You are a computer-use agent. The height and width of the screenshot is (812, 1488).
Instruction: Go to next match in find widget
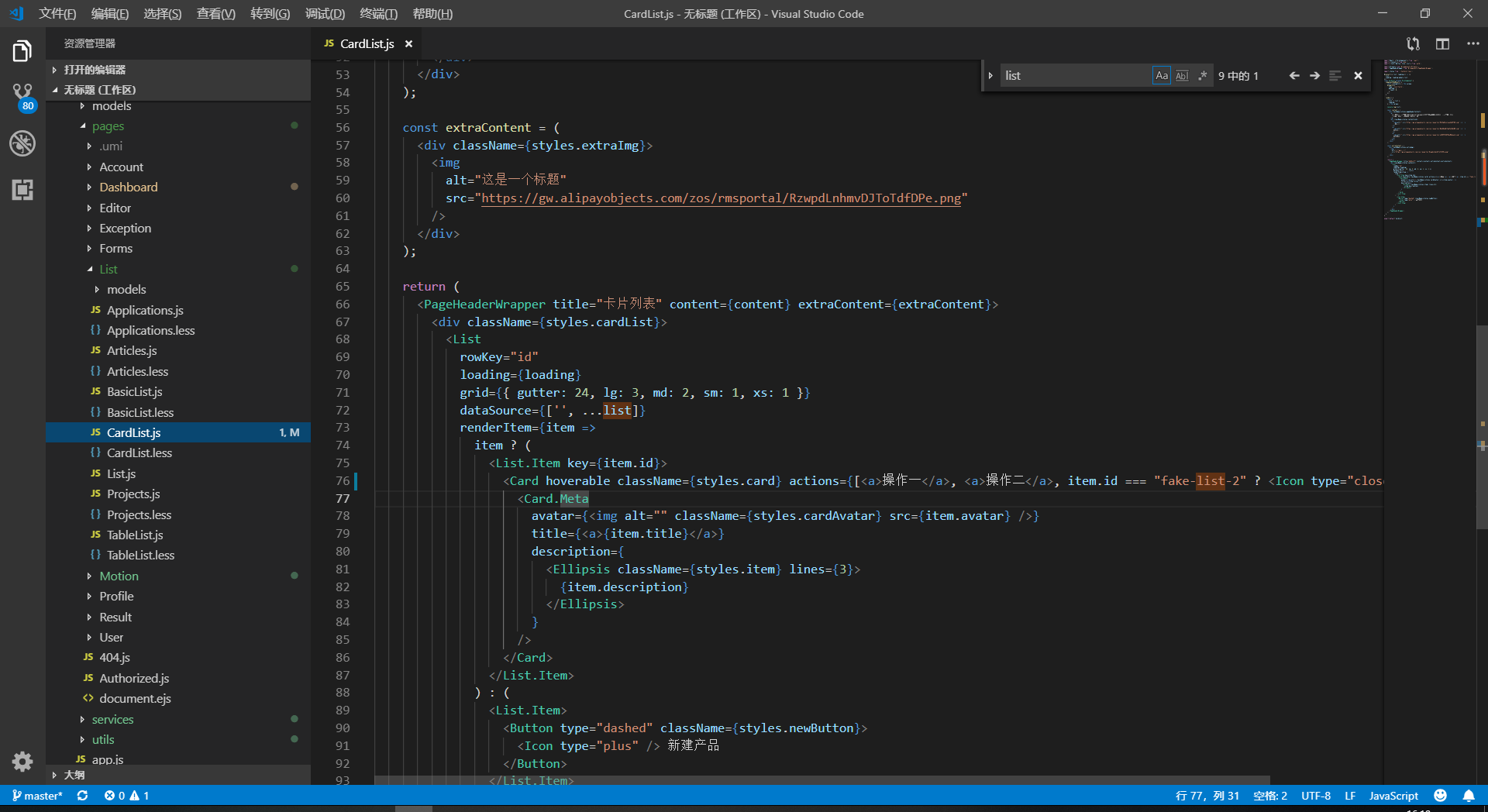(1314, 76)
